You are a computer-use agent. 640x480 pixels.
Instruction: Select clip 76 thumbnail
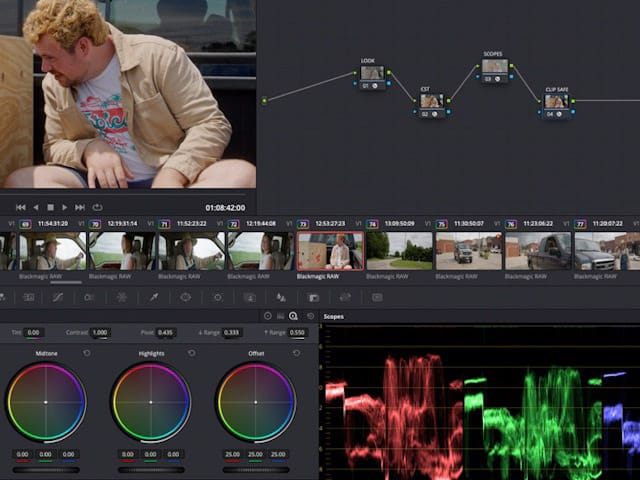tap(538, 251)
